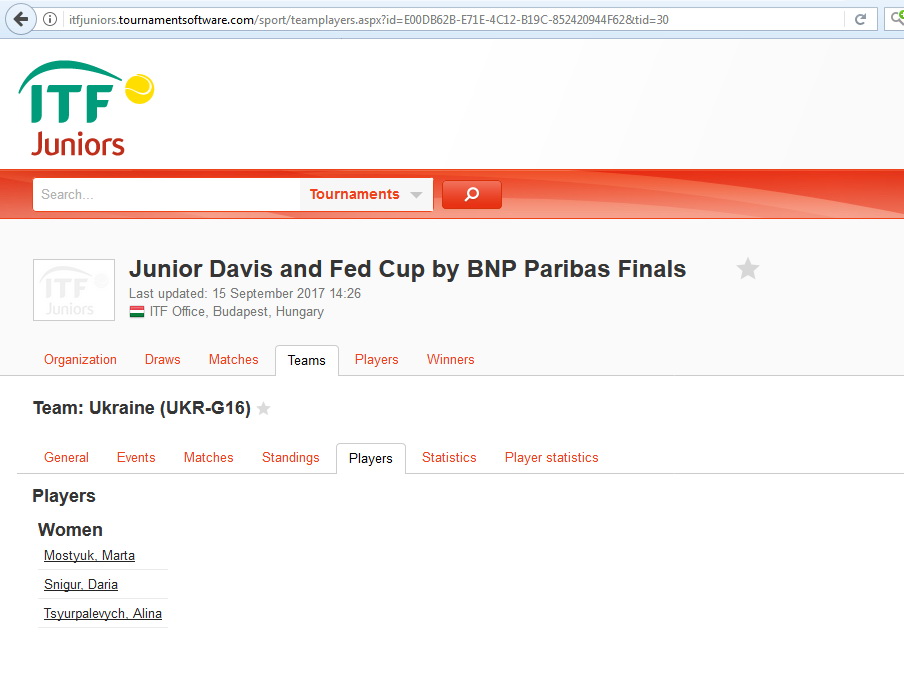The width and height of the screenshot is (904, 683).
Task: Open player link Tsyurpalevych, Alina
Action: 103,613
